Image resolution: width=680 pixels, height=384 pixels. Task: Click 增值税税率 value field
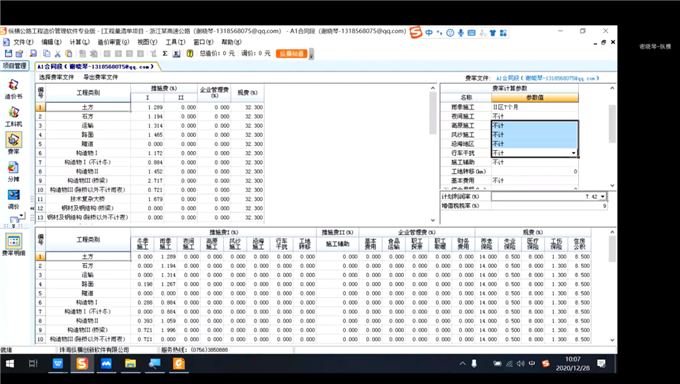click(549, 206)
